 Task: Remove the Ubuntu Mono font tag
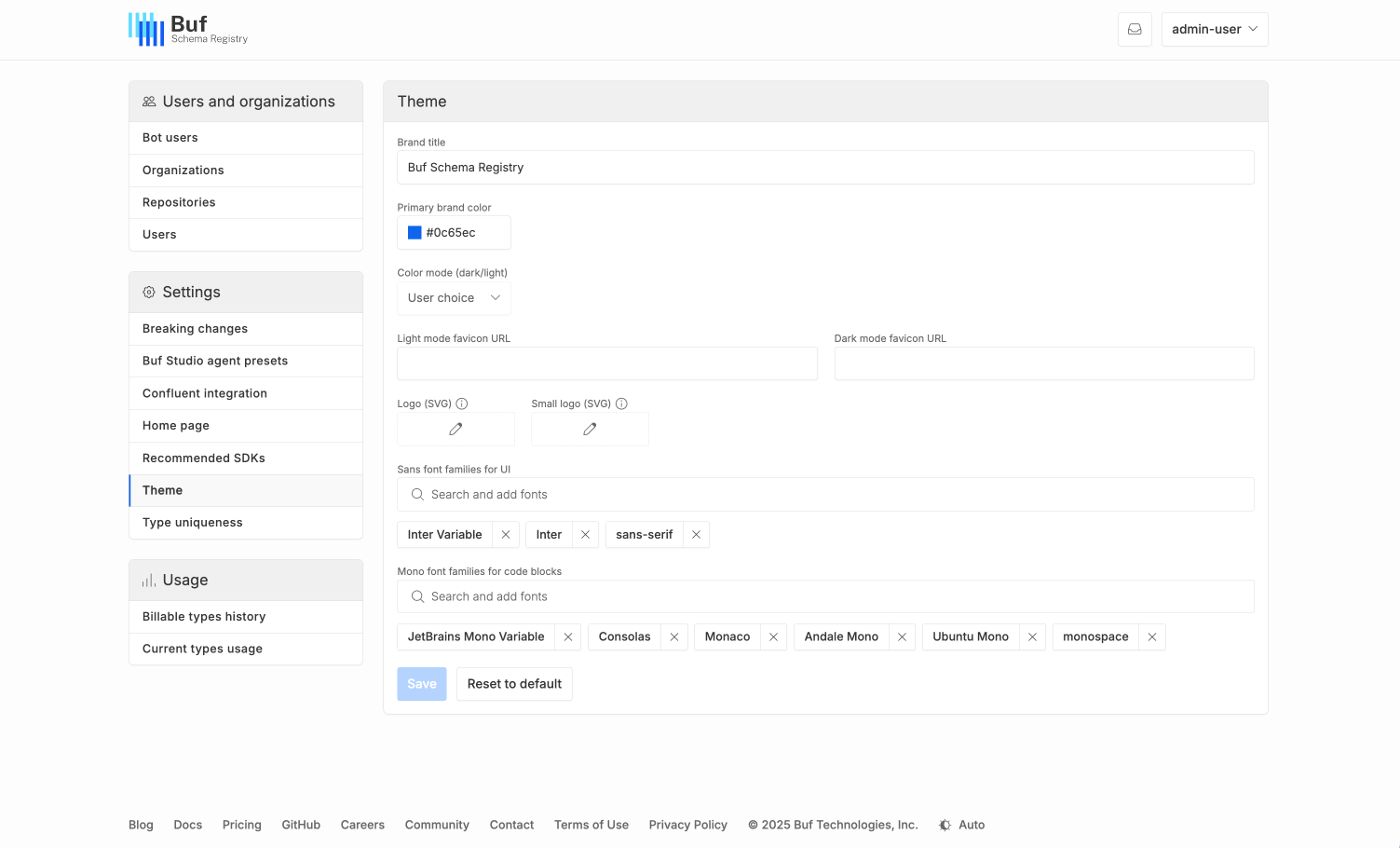coord(1032,637)
